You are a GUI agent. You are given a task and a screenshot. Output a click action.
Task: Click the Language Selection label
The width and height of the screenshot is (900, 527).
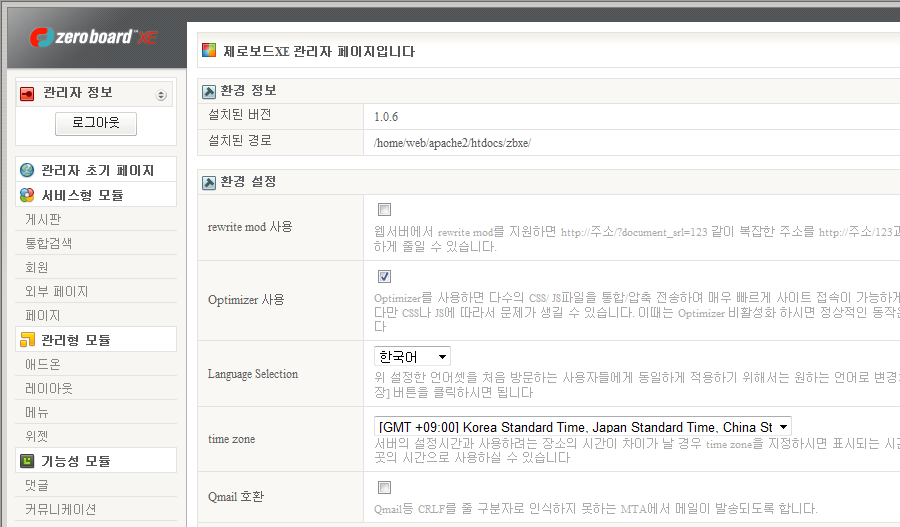pos(253,374)
